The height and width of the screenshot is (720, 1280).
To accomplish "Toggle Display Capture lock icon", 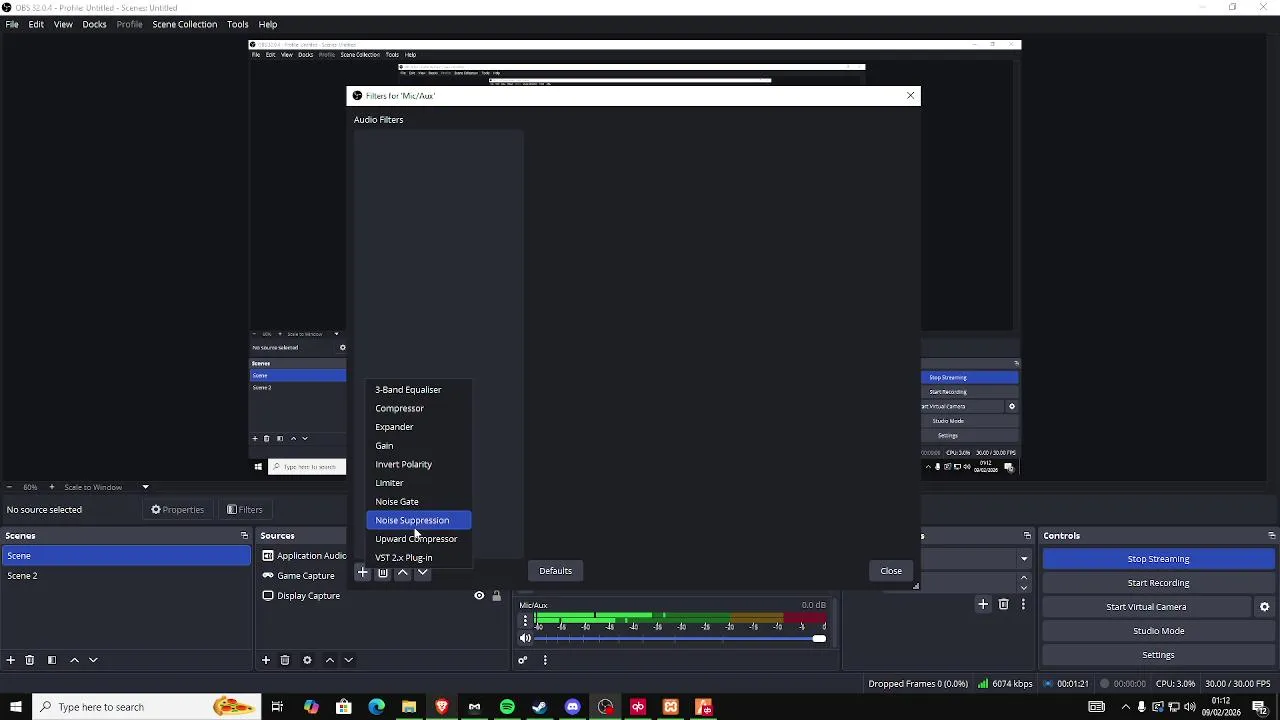I will [x=496, y=596].
